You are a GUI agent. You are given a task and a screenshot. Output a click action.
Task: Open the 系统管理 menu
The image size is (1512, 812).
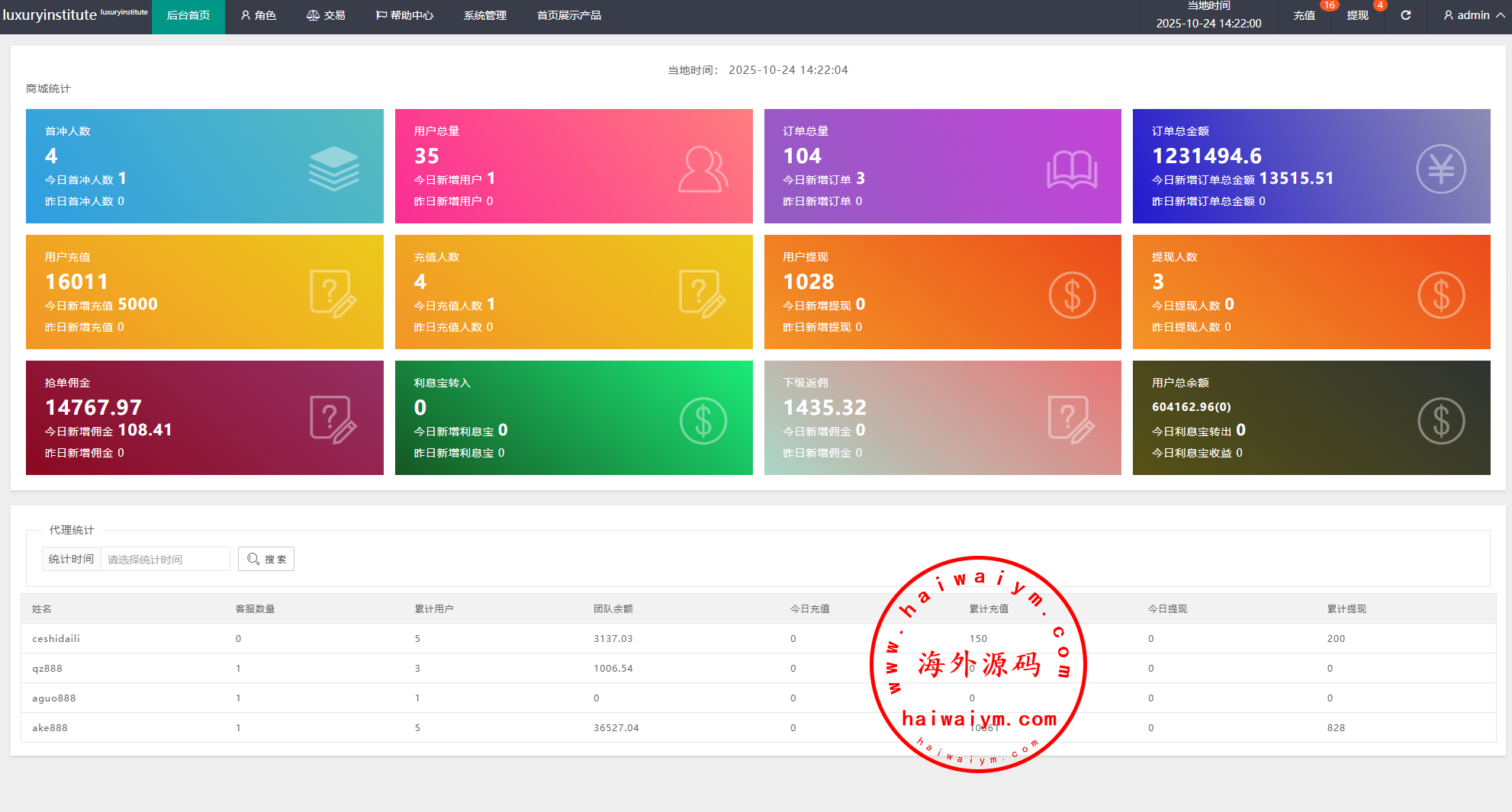[x=484, y=15]
